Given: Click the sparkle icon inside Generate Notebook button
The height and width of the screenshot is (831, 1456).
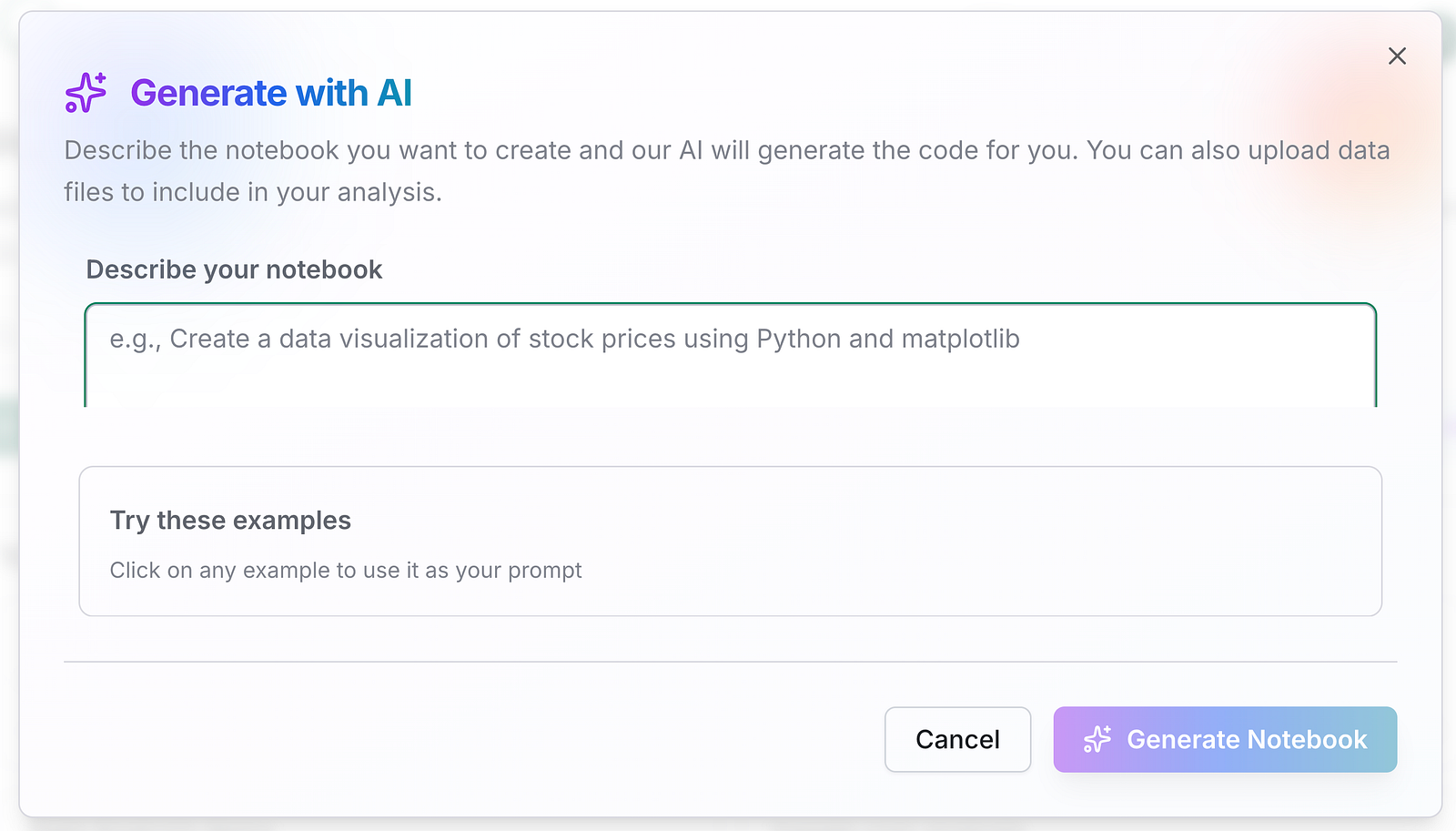Looking at the screenshot, I should 1097,739.
